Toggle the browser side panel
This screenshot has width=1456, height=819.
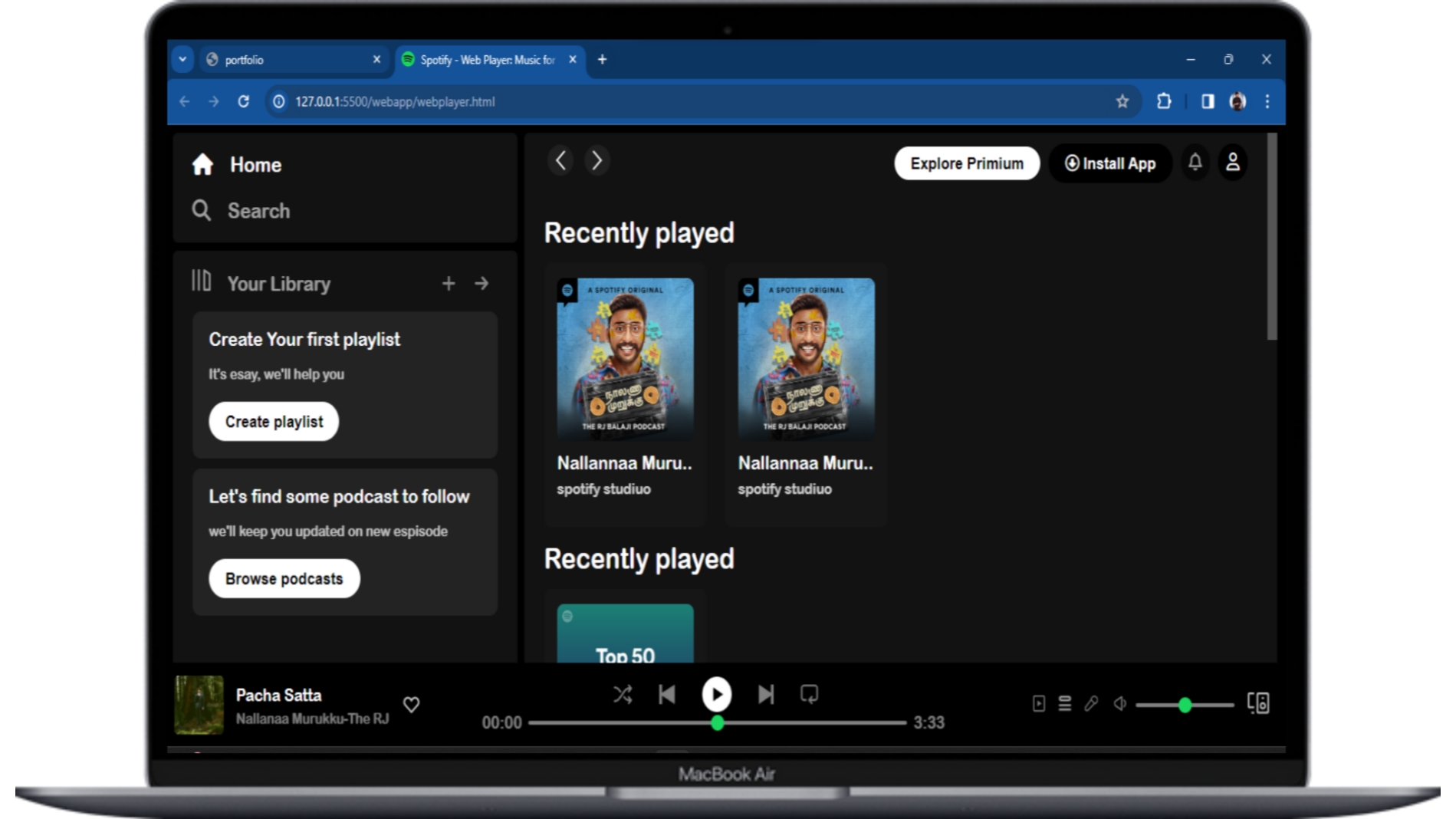point(1208,101)
